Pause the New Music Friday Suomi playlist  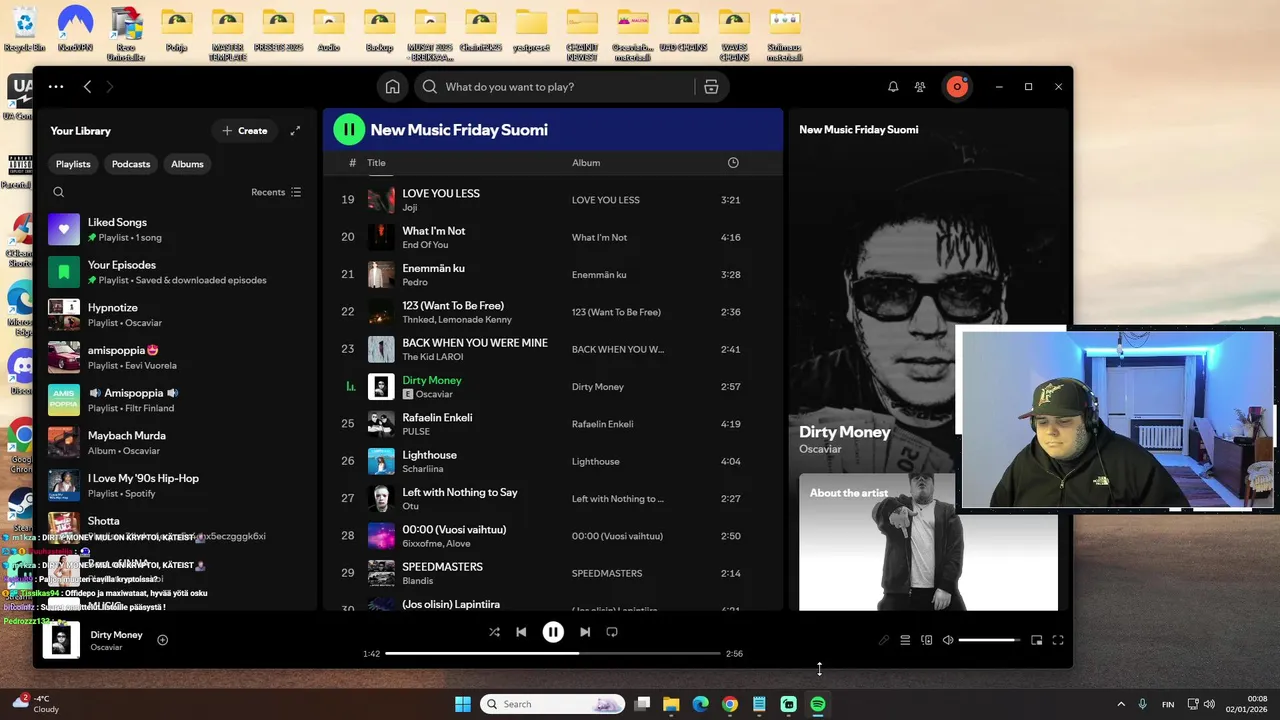(349, 129)
